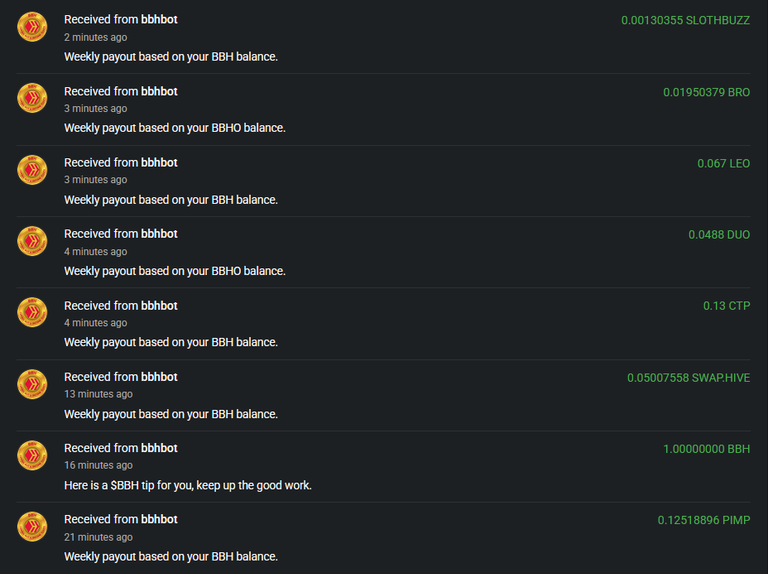This screenshot has height=574, width=768.
Task: Select the avatar icon beside PIMP payout
Action: click(32, 526)
